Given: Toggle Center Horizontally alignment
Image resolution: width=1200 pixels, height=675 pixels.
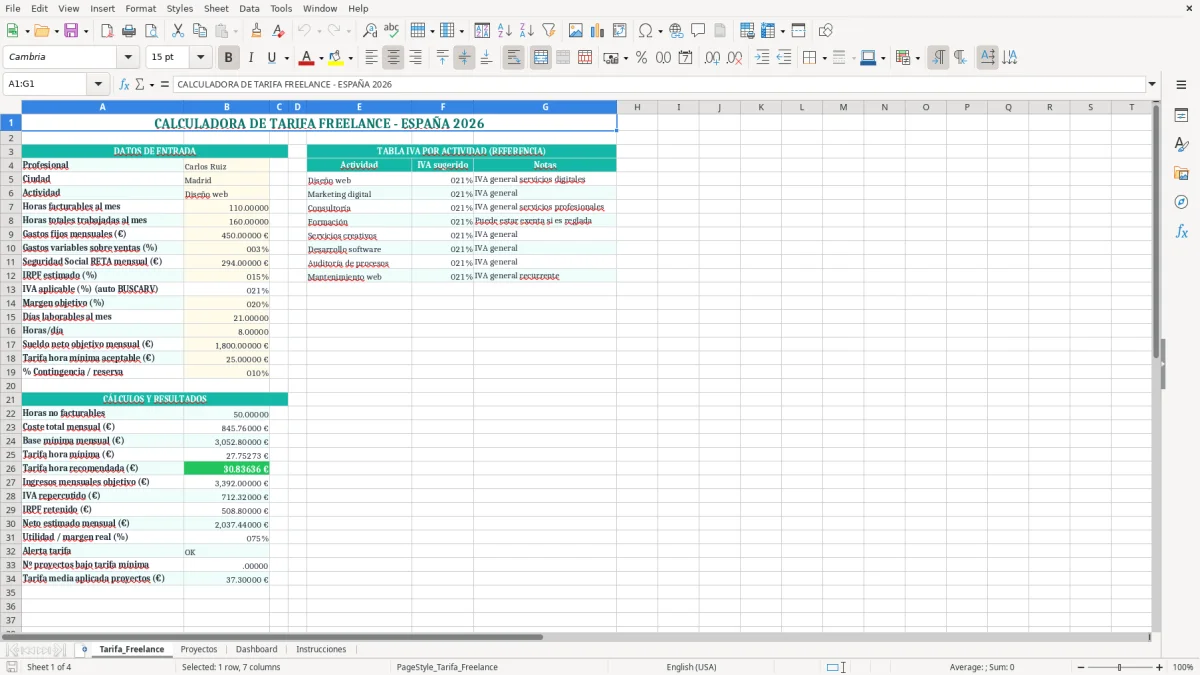Looking at the screenshot, I should 393,58.
